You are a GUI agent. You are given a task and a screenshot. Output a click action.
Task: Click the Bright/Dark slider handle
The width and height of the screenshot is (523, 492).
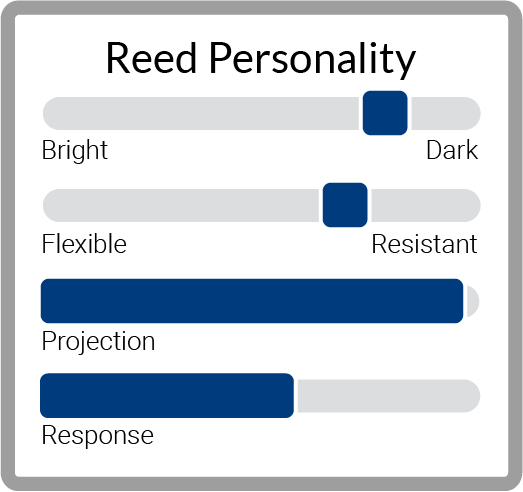click(385, 113)
